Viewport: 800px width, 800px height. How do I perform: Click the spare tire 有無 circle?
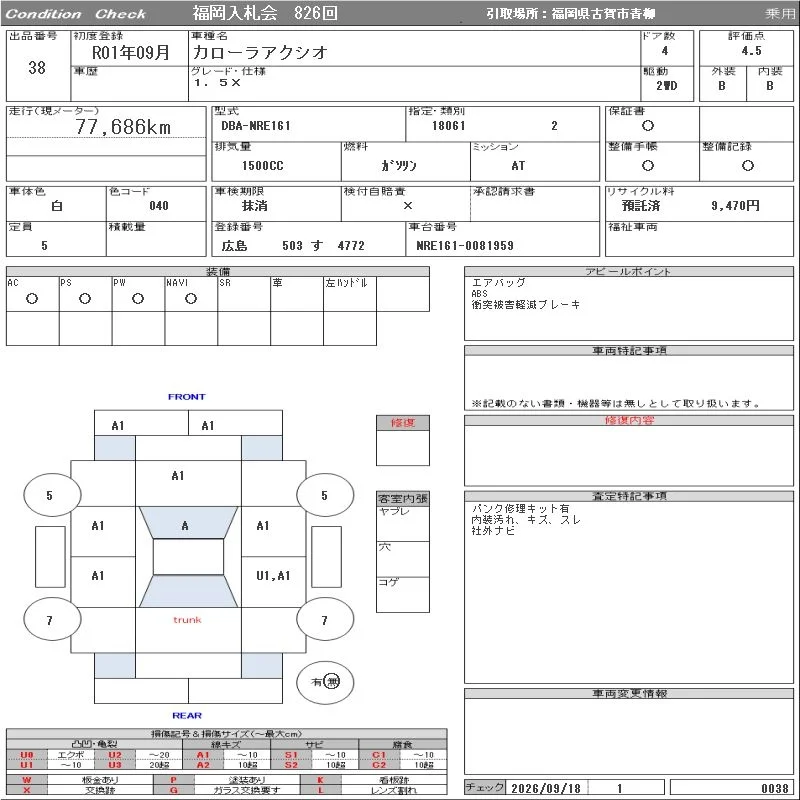pos(325,682)
